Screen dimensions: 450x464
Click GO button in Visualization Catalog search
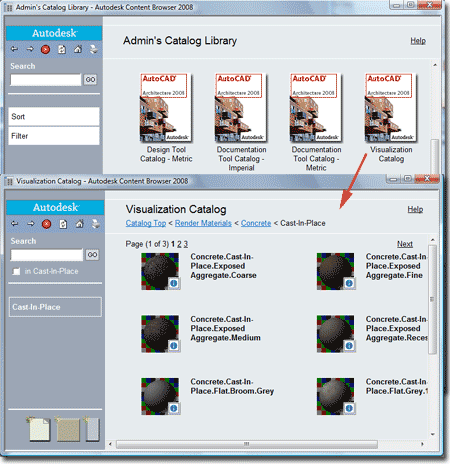click(92, 255)
